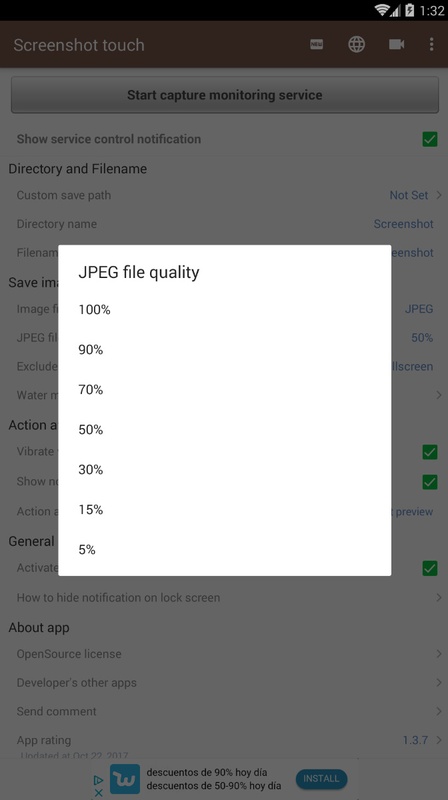
Task: Click Start capture monitoring service button
Action: (225, 95)
